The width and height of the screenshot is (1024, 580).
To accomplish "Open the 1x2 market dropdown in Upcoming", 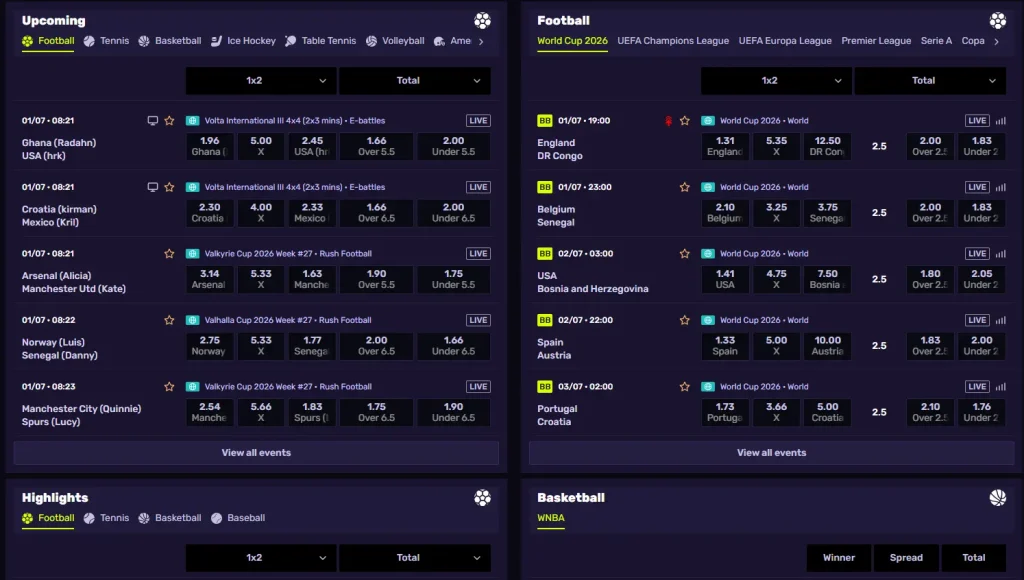I will [261, 81].
